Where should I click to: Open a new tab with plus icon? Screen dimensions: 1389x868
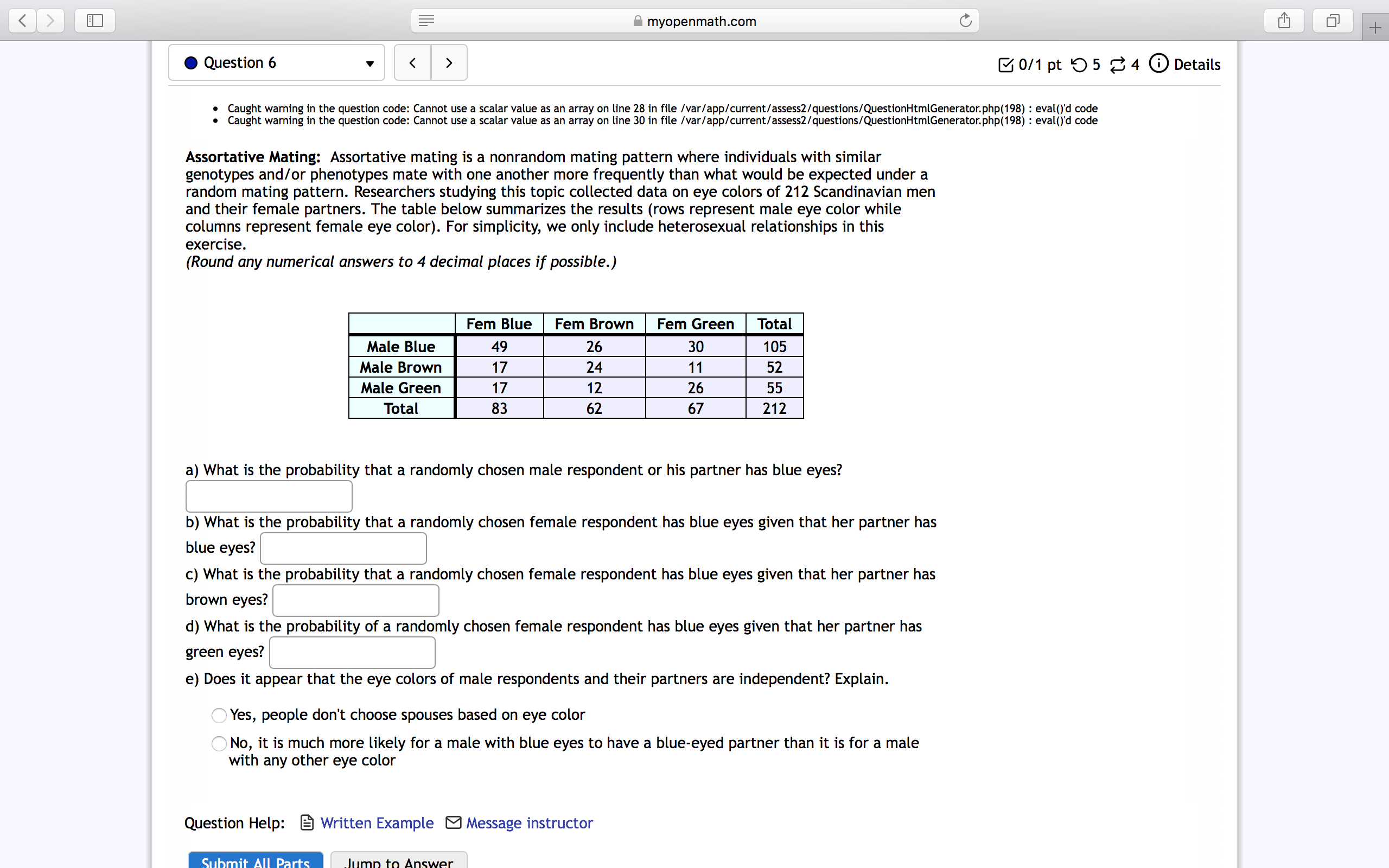tap(1375, 28)
